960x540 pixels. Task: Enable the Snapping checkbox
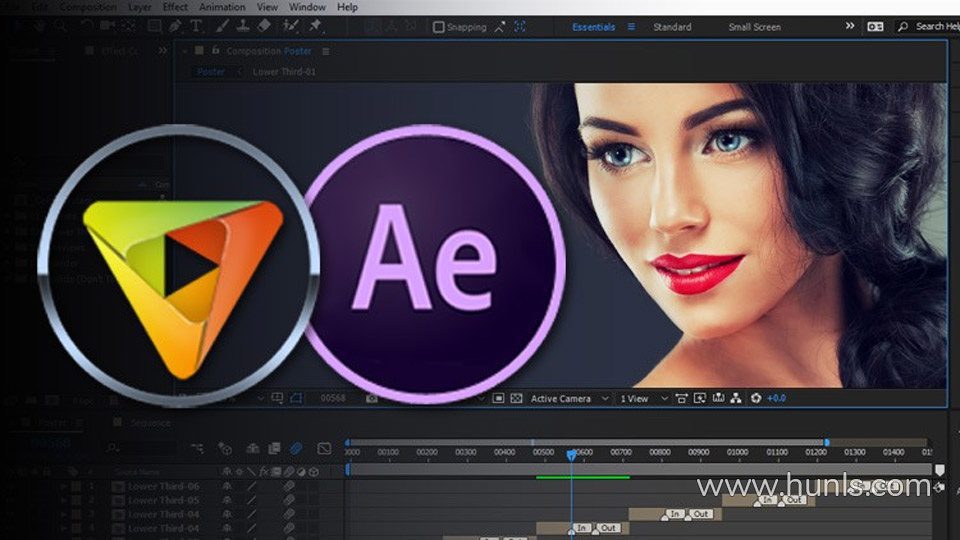[438, 27]
